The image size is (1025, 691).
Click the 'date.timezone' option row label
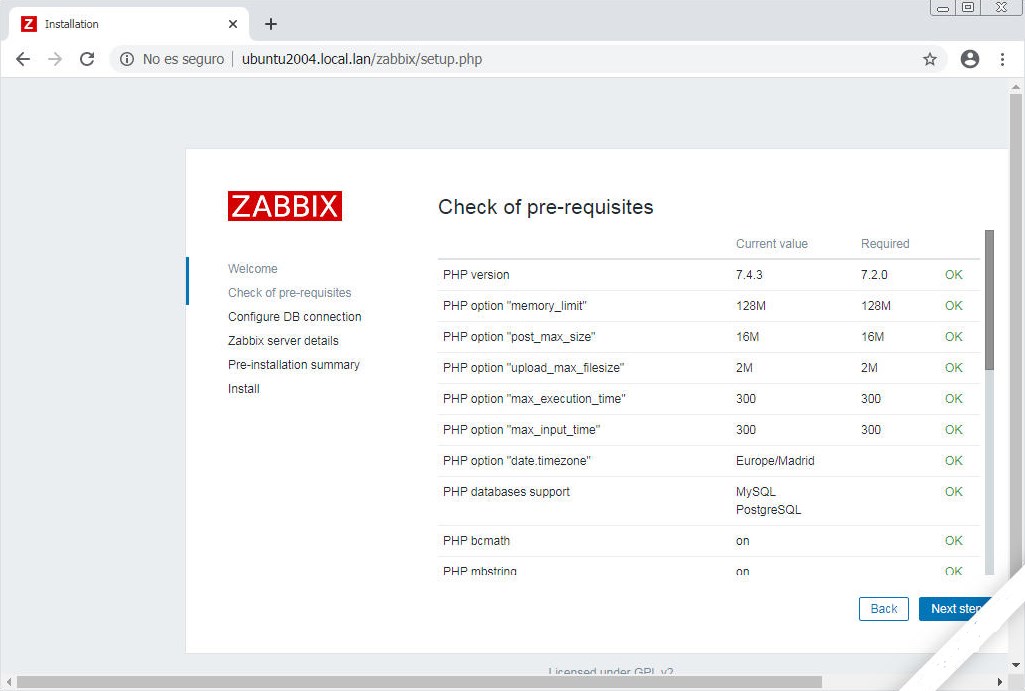click(516, 461)
